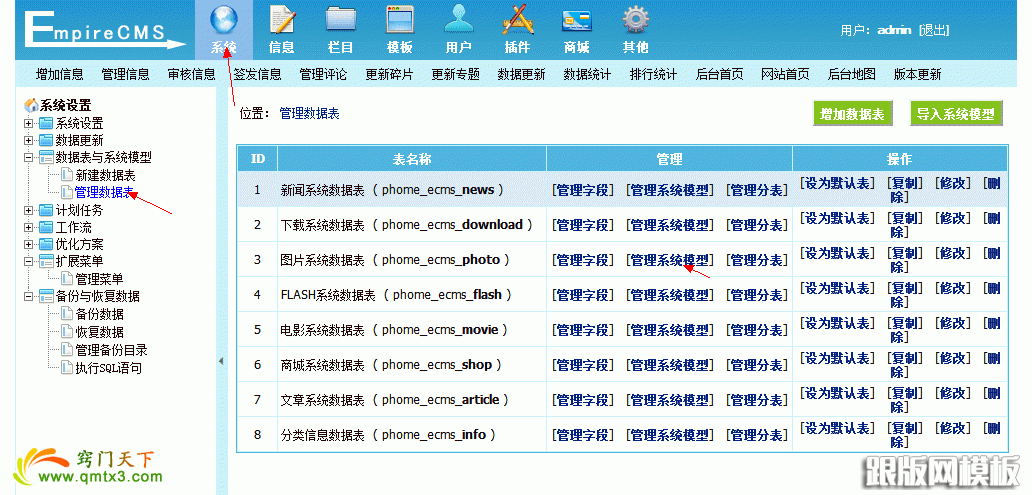The height and width of the screenshot is (495, 1032).
Task: Expand the 计划任务 tree node
Action: tap(29, 211)
